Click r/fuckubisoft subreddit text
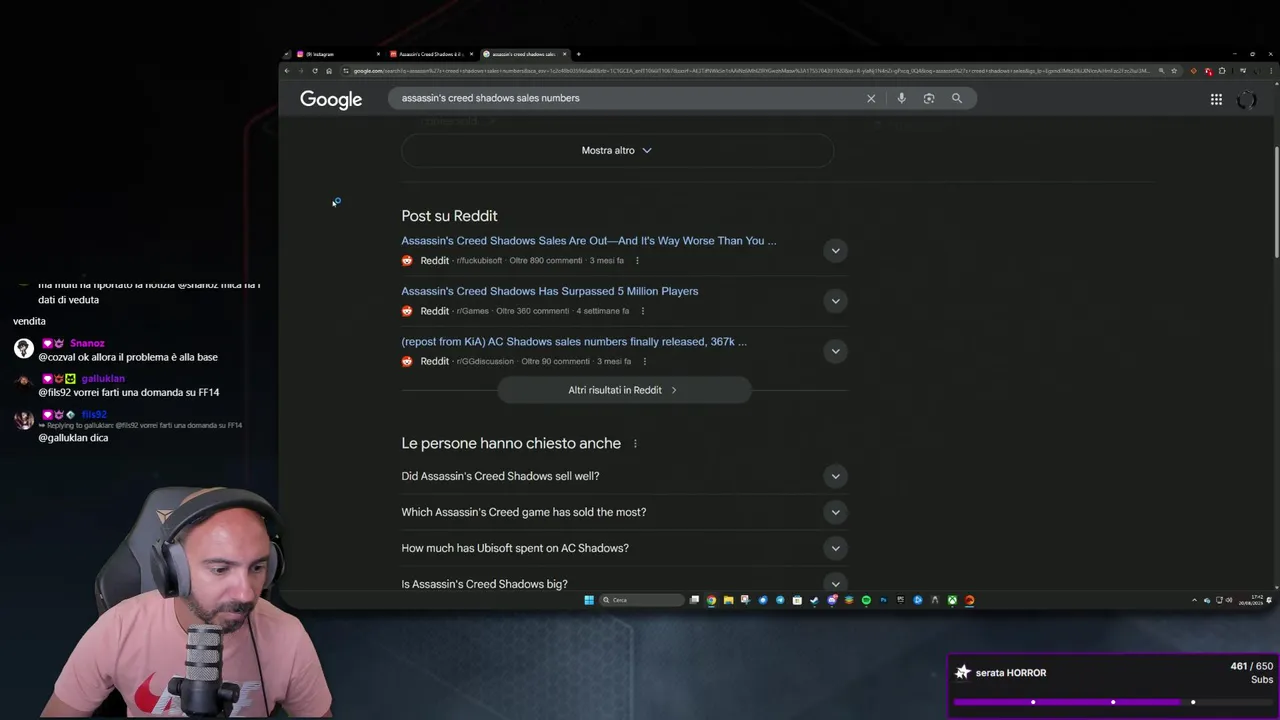This screenshot has height=720, width=1280. pyautogui.click(x=479, y=261)
